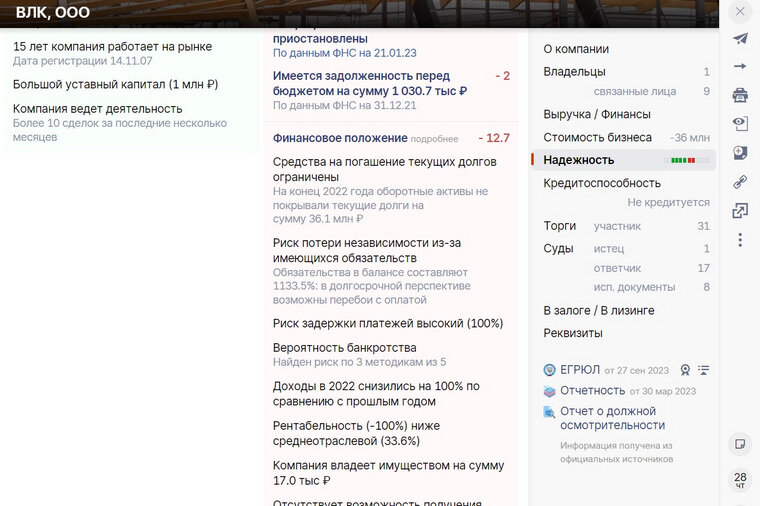The image size is (760, 506).
Task: Open the ЕГРЮЛ extract link
Action: (580, 370)
